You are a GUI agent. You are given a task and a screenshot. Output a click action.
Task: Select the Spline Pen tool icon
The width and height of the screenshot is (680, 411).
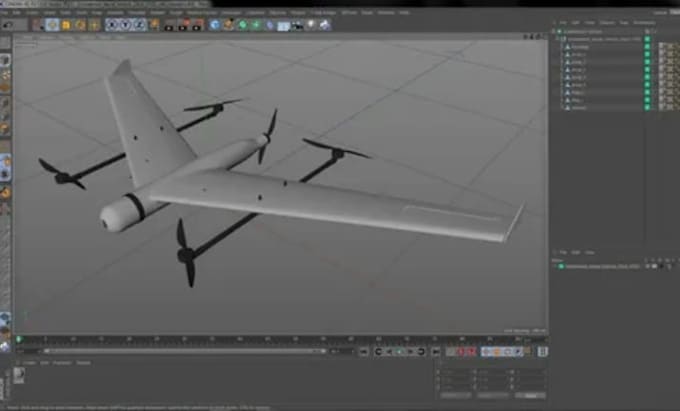(229, 25)
